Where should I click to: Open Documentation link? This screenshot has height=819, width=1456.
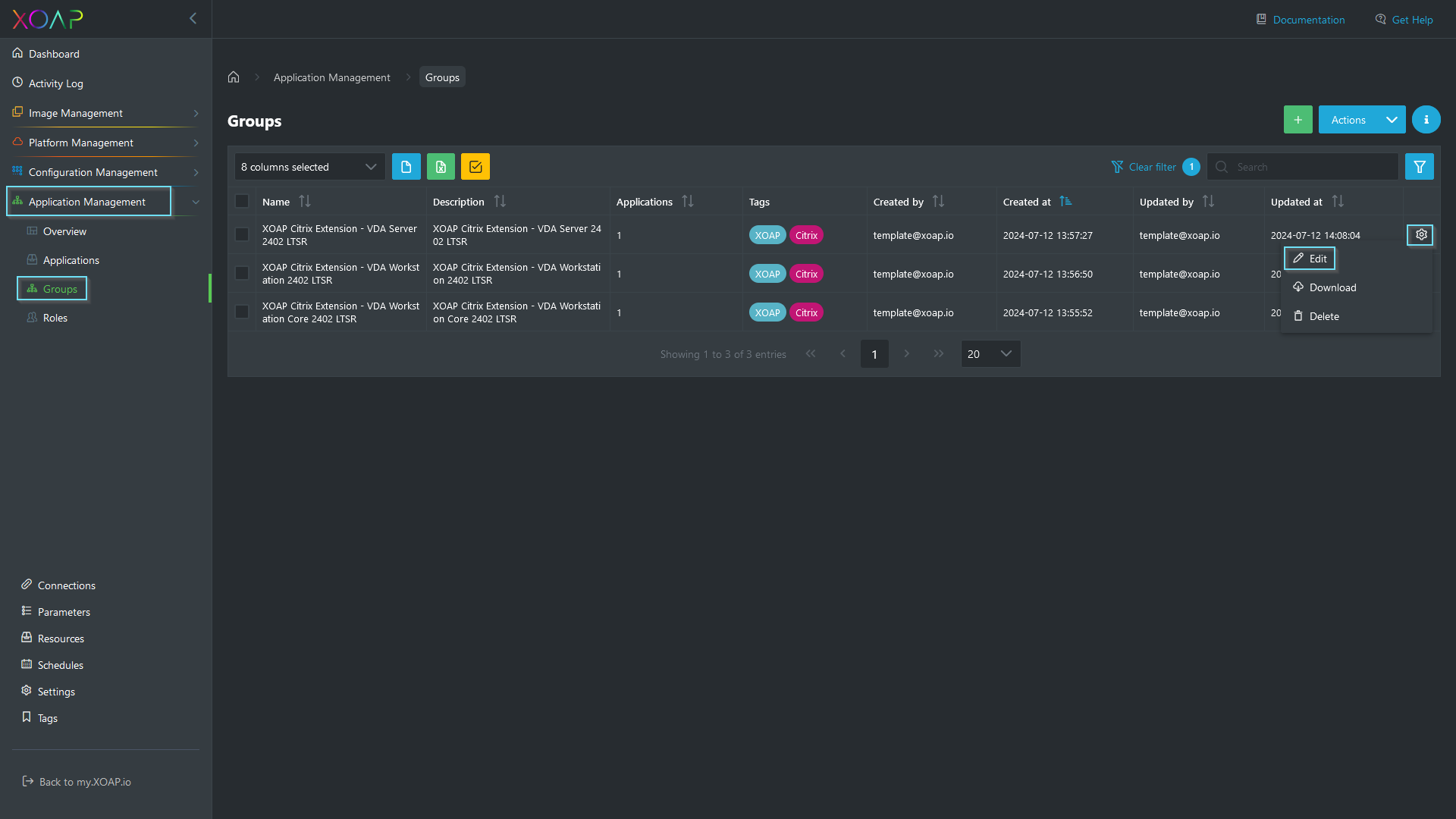tap(1301, 20)
